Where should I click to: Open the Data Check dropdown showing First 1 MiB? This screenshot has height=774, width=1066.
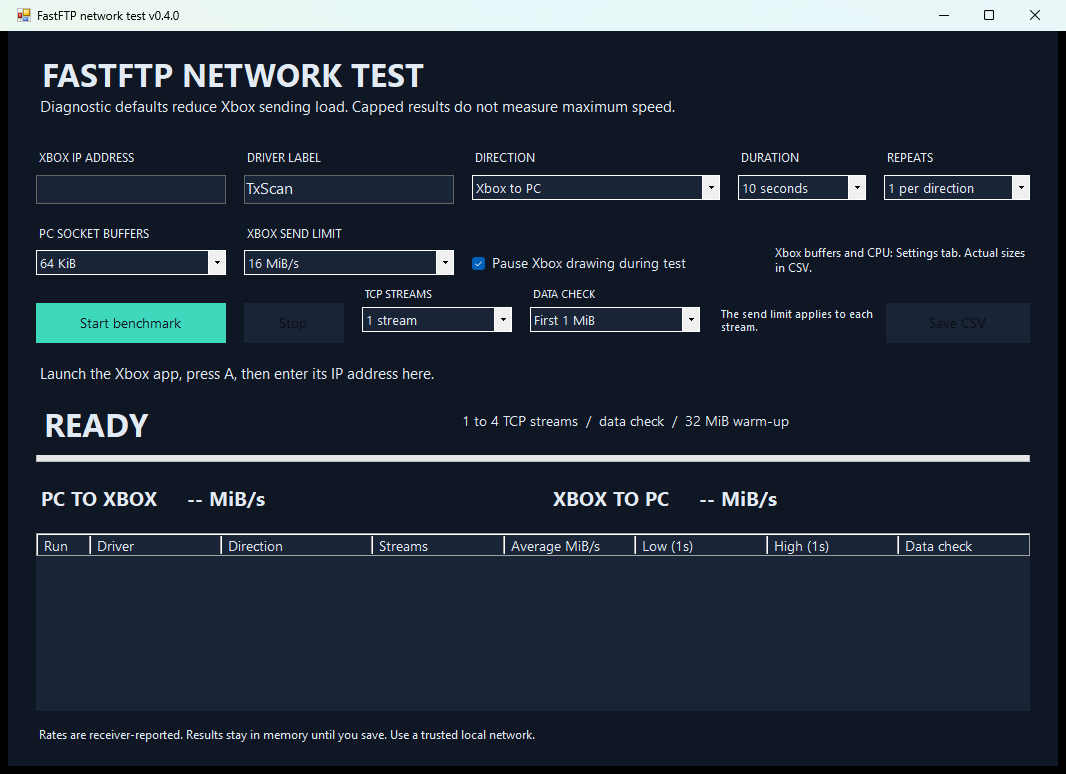[615, 320]
